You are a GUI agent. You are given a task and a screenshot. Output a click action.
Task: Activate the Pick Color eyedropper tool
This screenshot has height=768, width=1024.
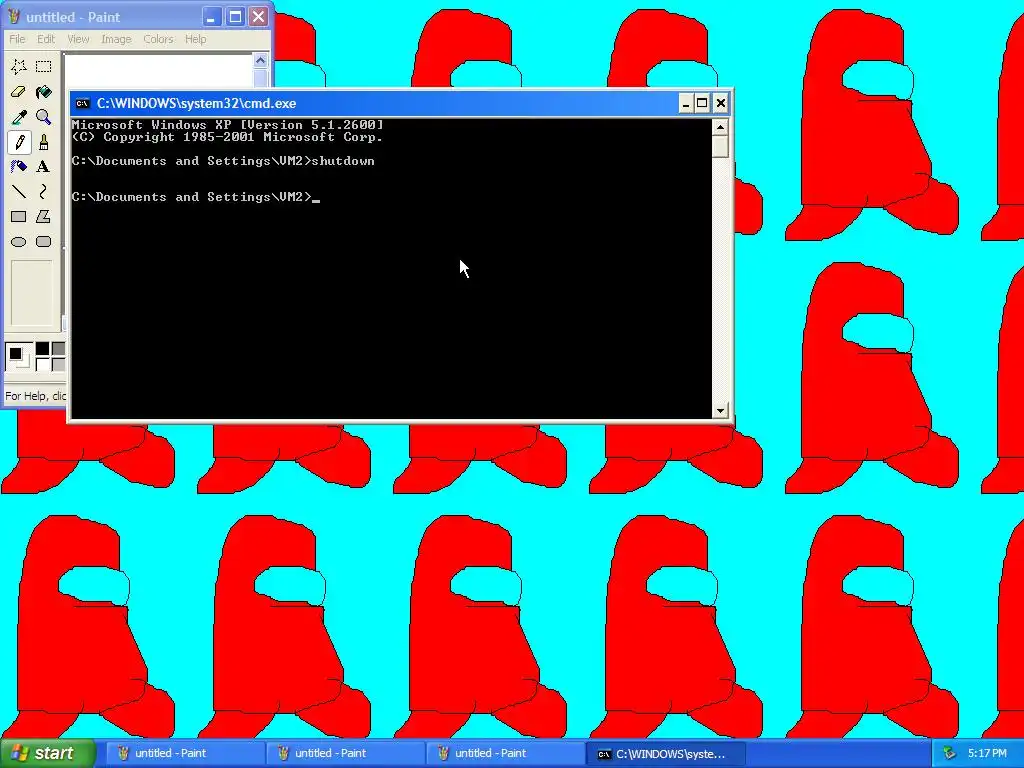19,117
